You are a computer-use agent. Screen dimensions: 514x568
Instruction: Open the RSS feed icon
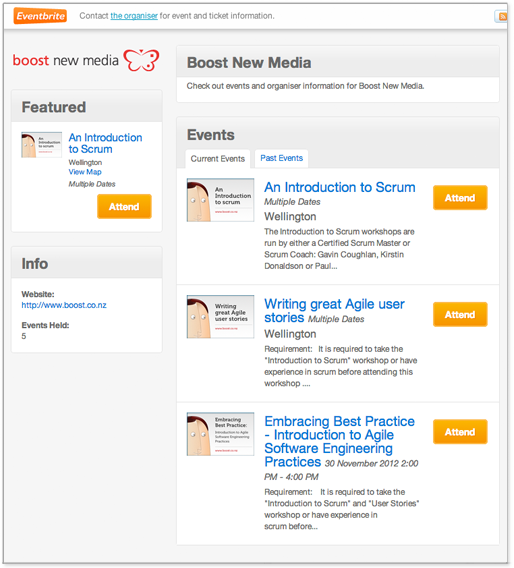click(501, 16)
